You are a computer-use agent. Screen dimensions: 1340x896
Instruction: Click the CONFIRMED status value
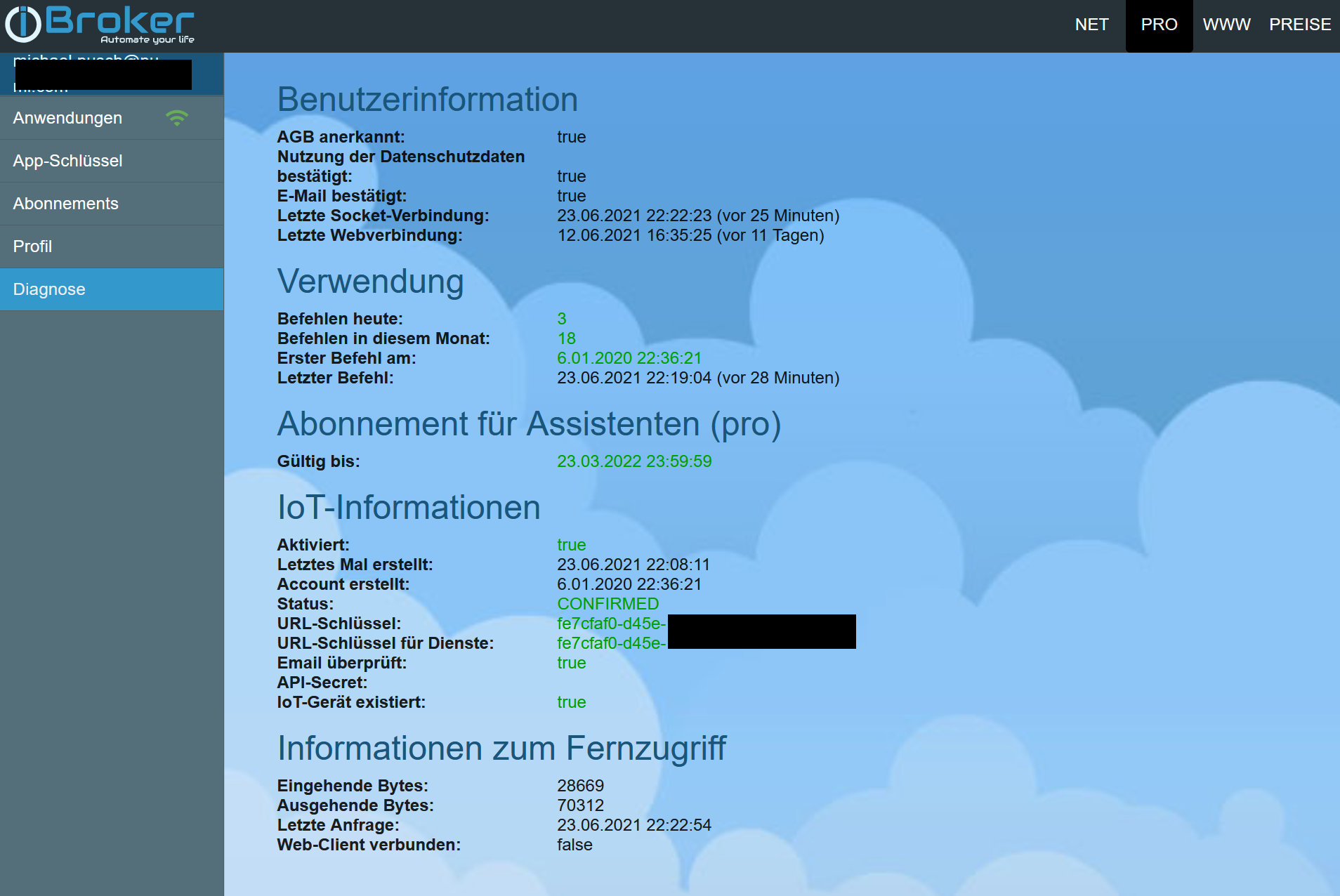coord(607,604)
